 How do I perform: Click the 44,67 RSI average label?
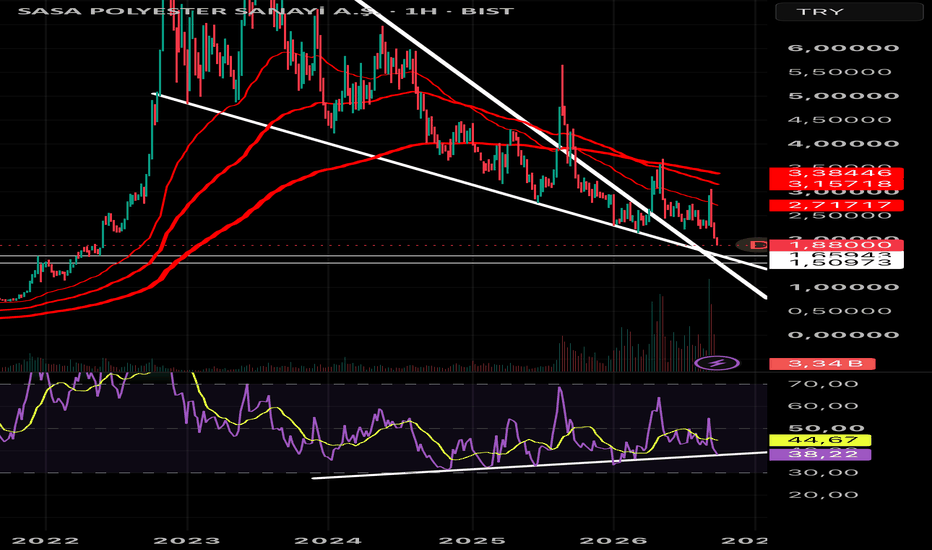coord(820,441)
